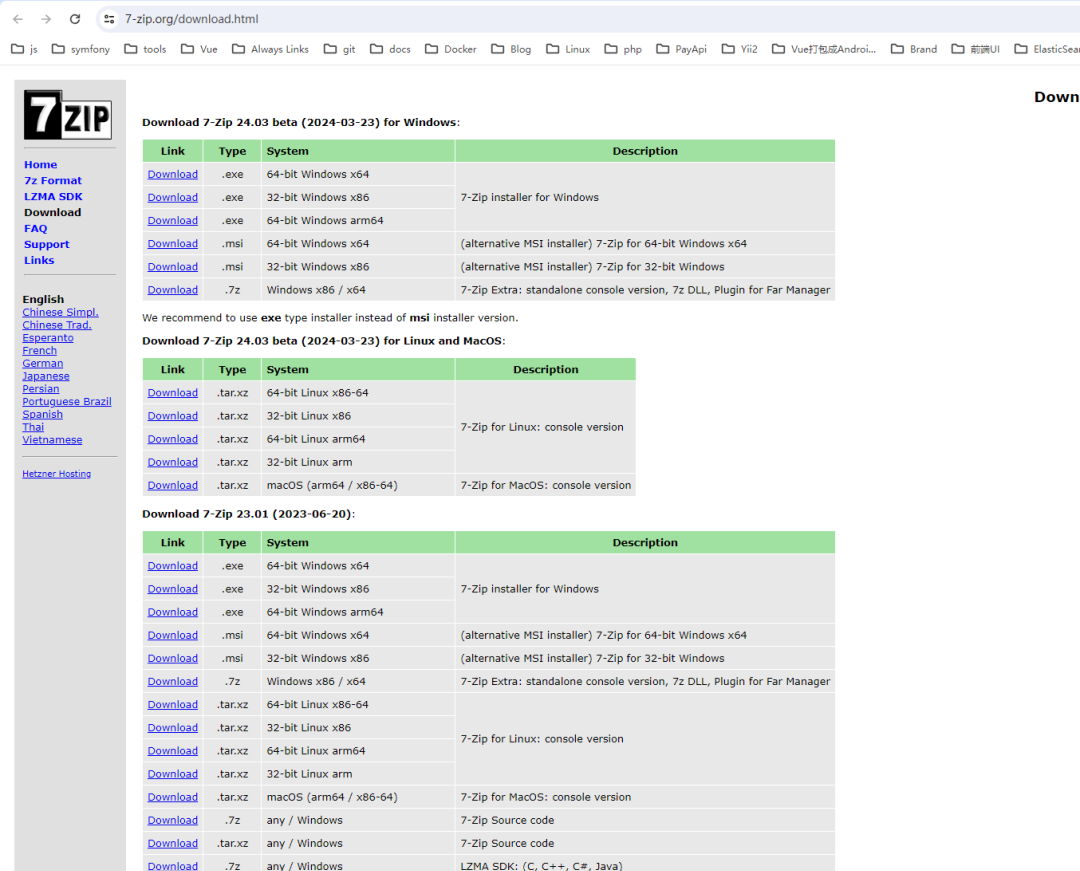Open the Yii2 bookmarks folder
1080x871 pixels.
[x=739, y=49]
